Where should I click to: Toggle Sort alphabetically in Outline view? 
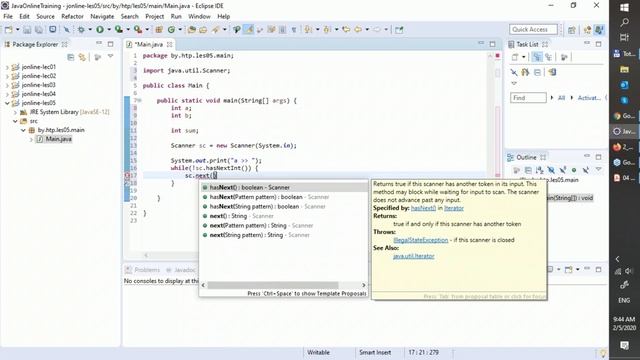coord(540,170)
